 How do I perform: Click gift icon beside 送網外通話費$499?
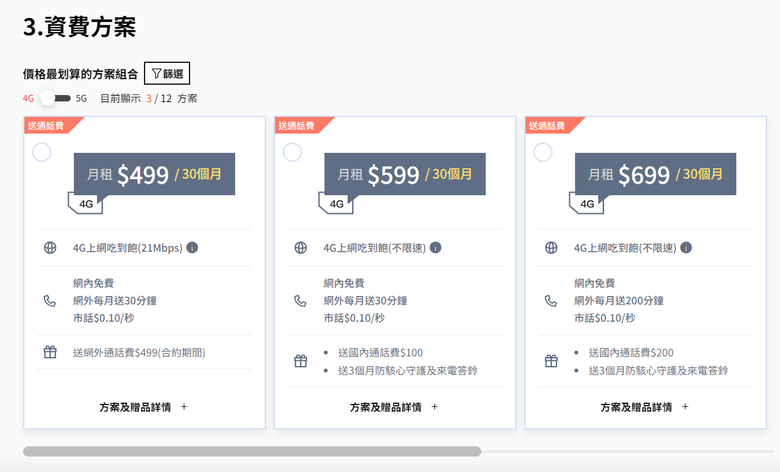pos(50,352)
